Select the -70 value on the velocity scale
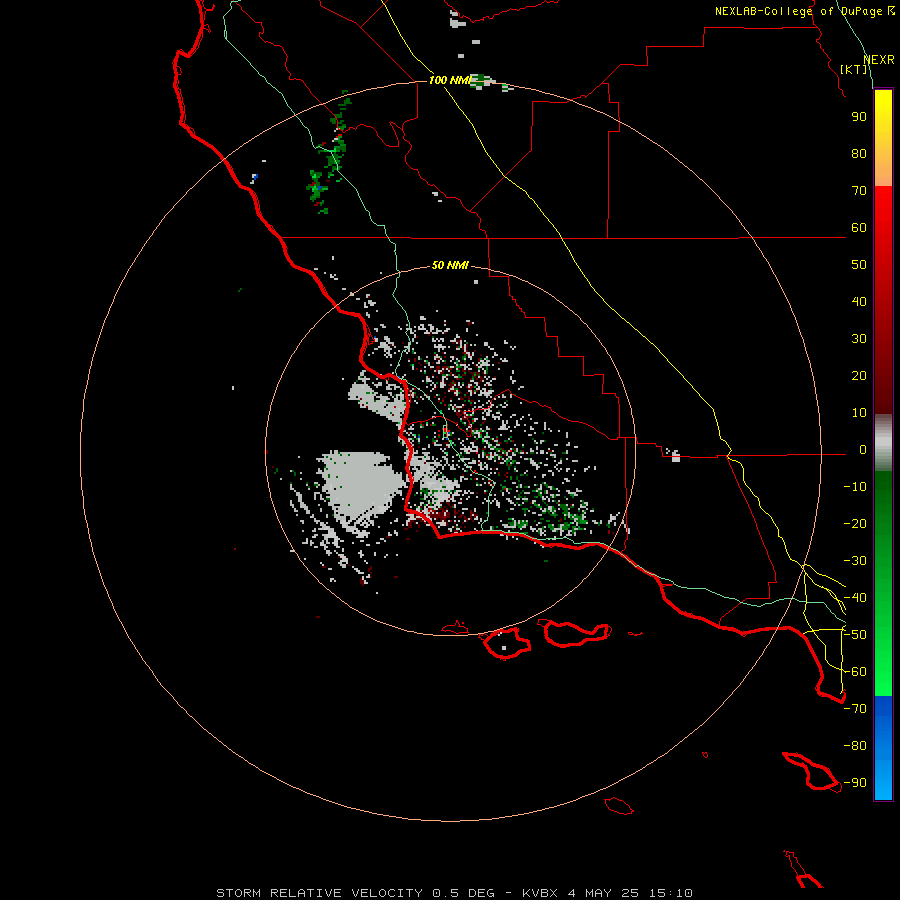Screen dimensions: 900x900 point(855,709)
